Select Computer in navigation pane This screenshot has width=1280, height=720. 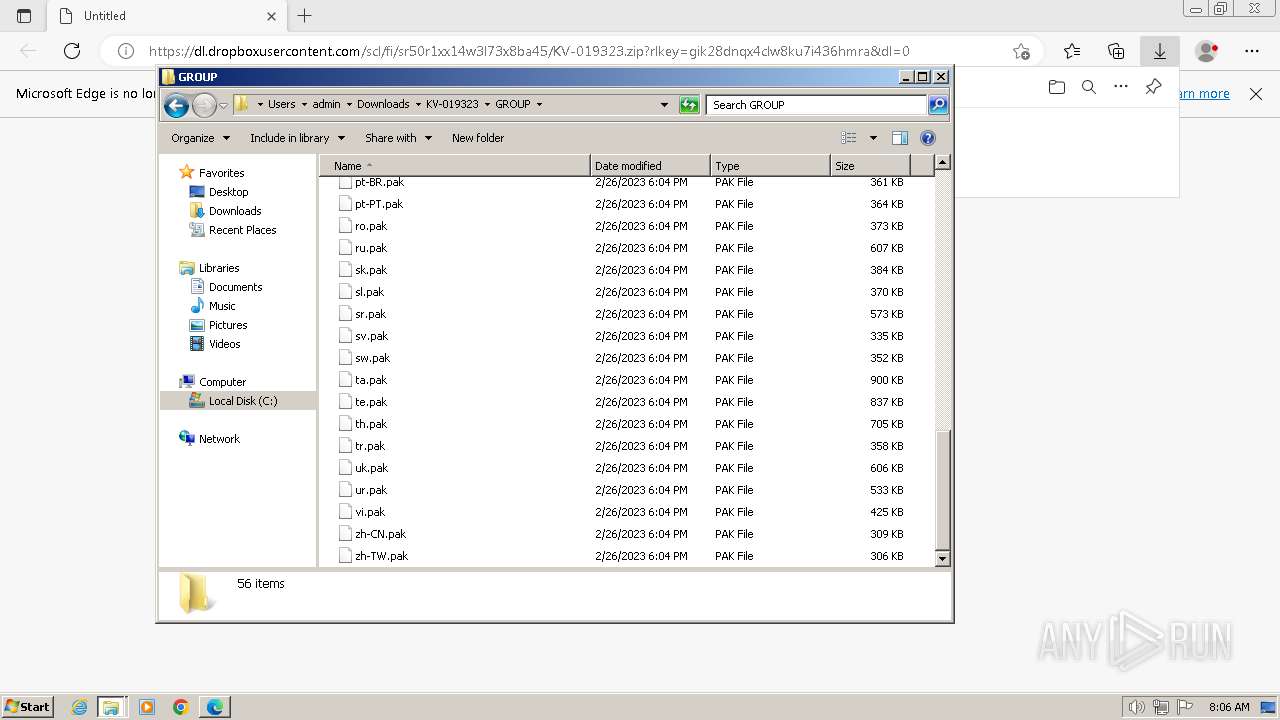coord(222,382)
